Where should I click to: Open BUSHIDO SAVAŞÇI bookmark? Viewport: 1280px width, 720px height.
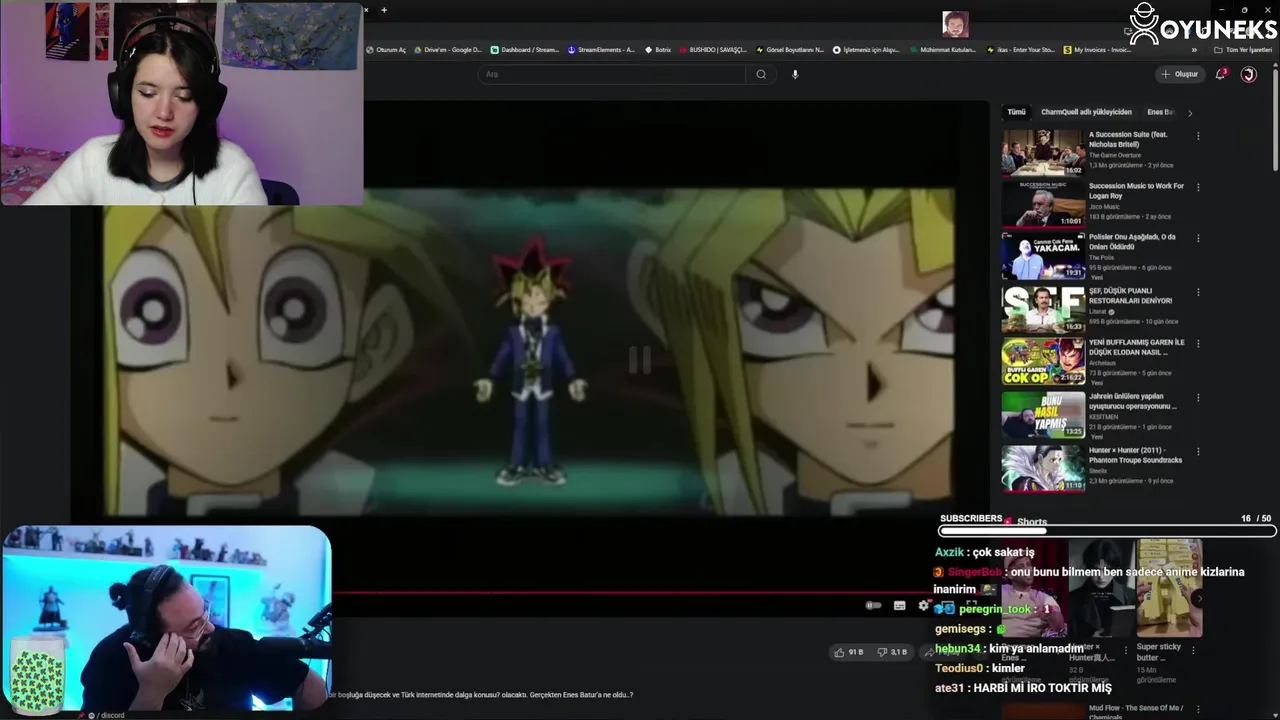point(713,49)
